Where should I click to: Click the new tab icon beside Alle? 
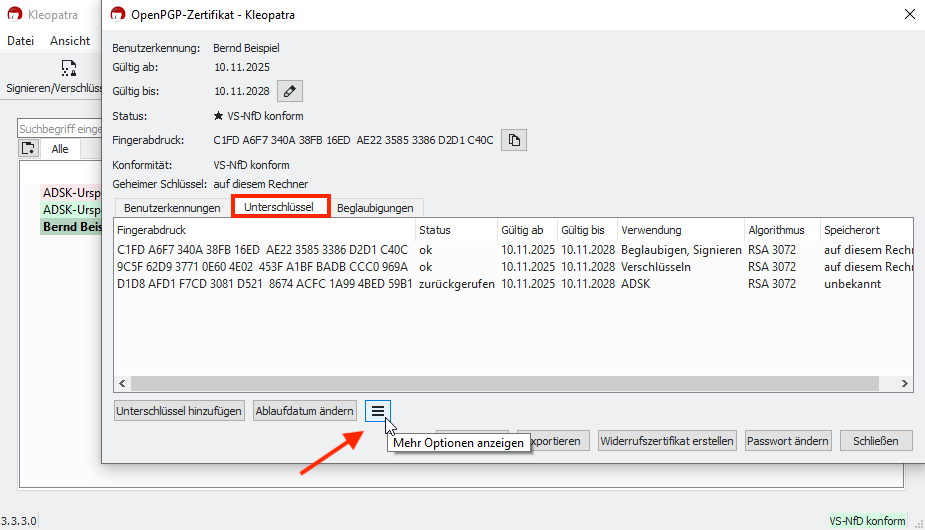point(28,149)
